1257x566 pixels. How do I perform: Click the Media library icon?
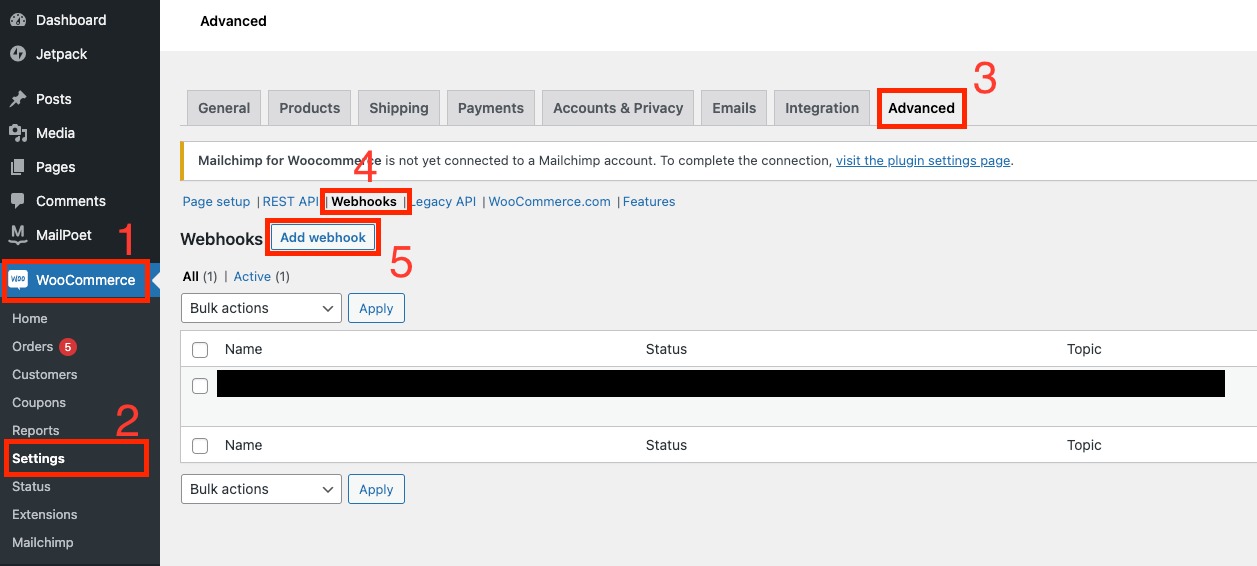[x=17, y=133]
